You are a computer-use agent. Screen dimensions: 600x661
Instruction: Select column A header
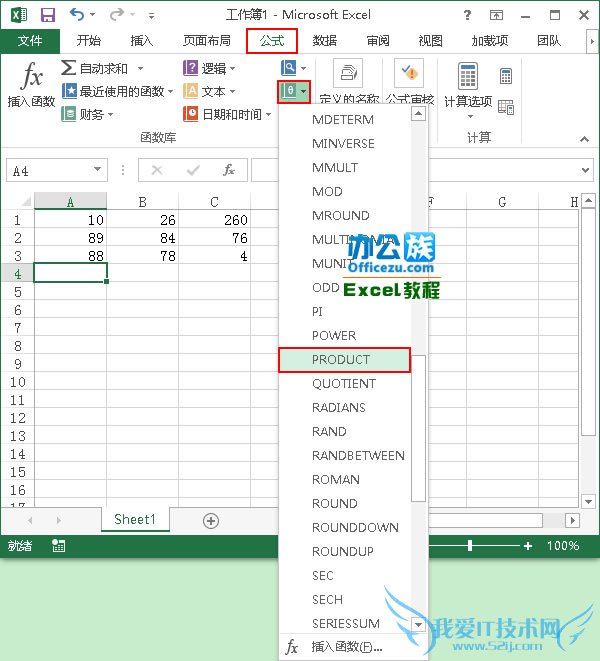[x=70, y=202]
